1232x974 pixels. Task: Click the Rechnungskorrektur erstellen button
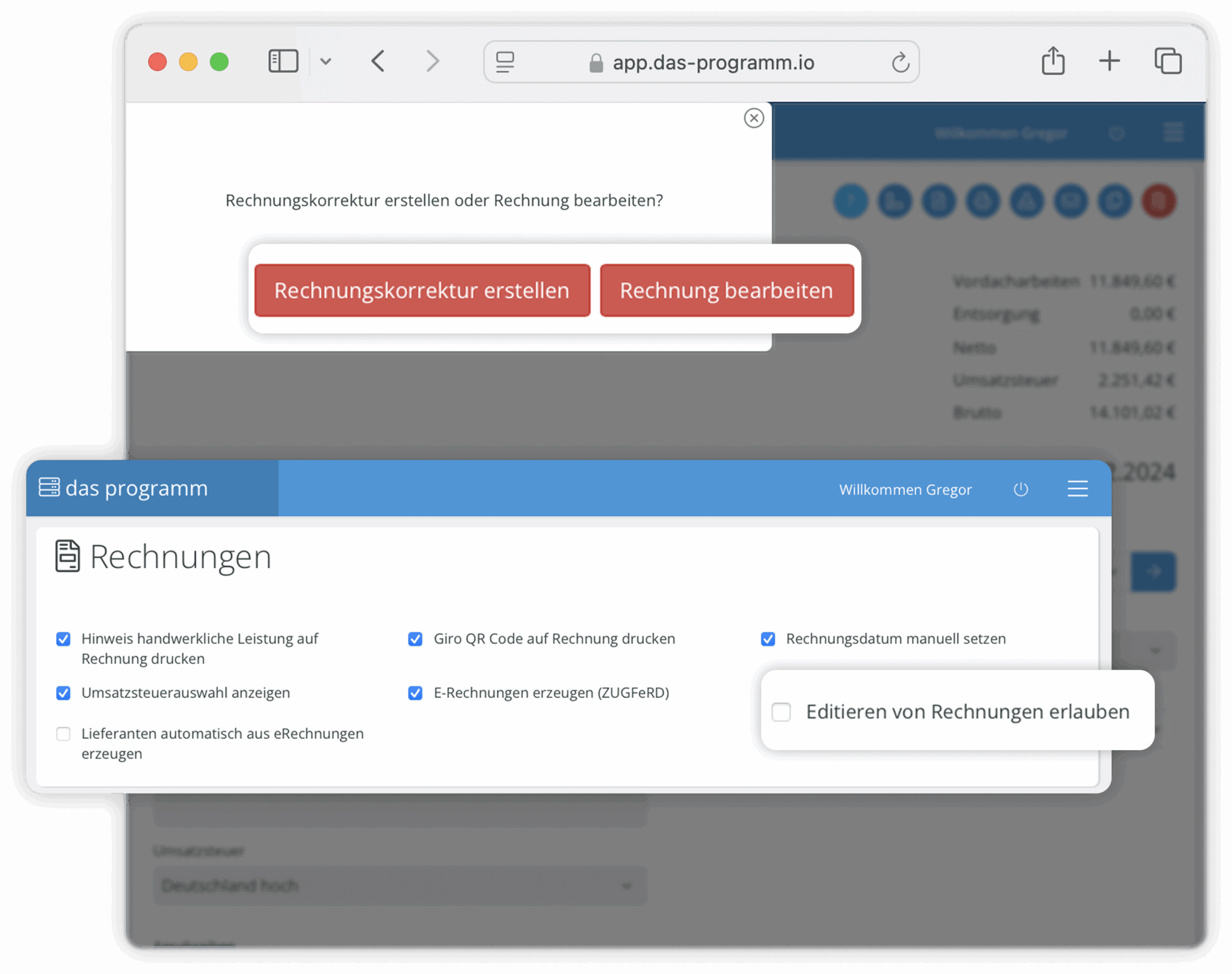tap(422, 291)
